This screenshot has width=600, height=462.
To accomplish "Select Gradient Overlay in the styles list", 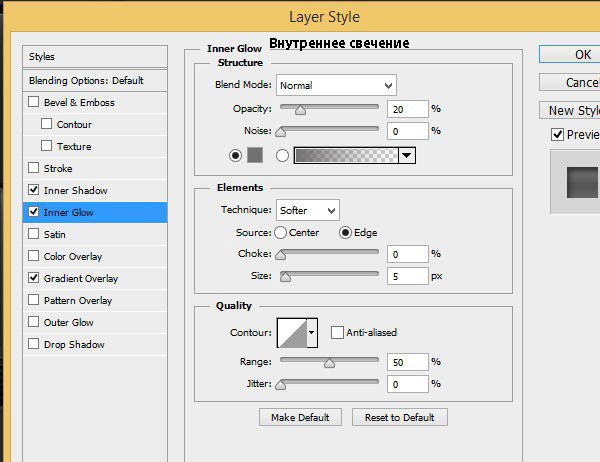I will click(x=80, y=279).
